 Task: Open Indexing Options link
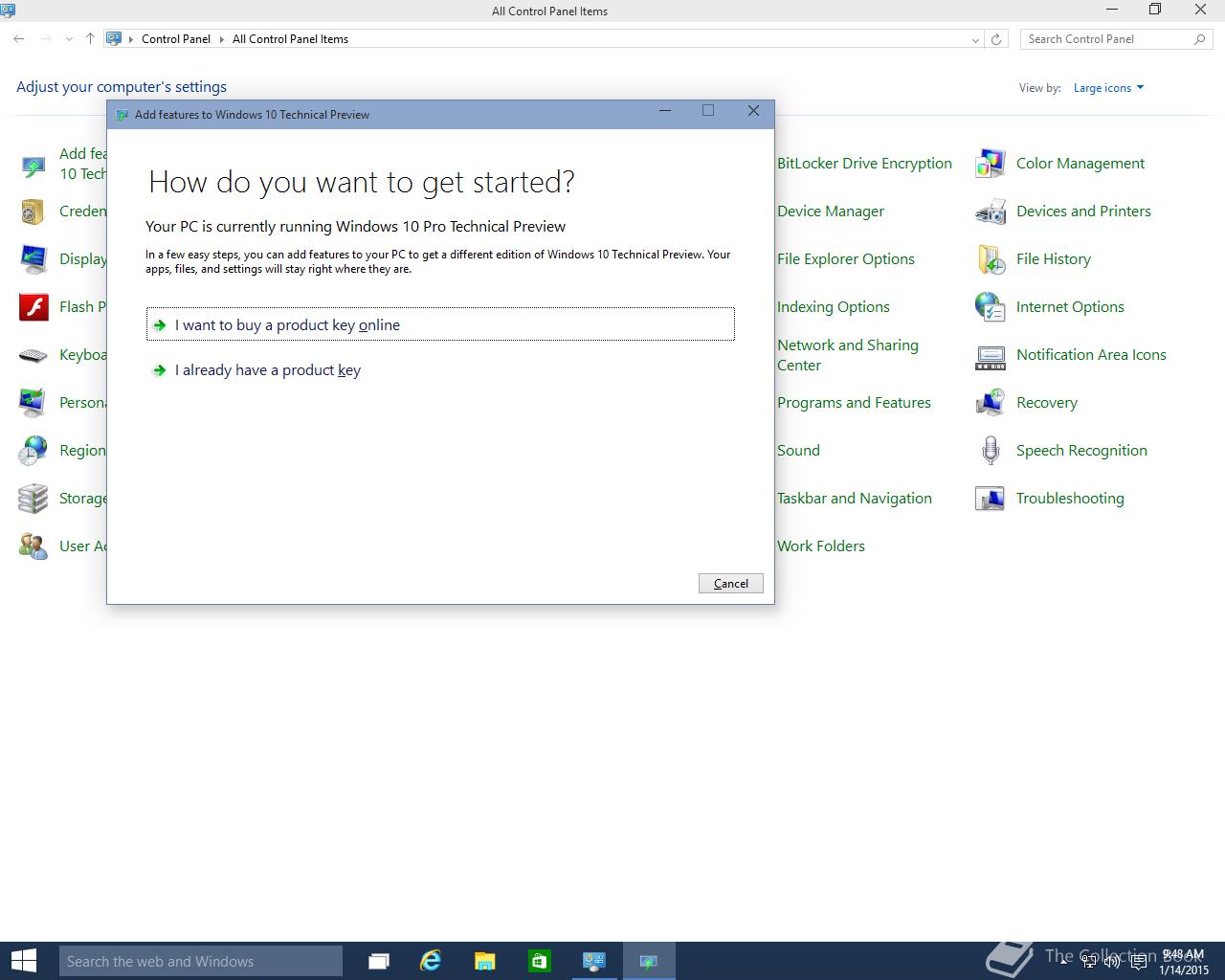(x=834, y=307)
